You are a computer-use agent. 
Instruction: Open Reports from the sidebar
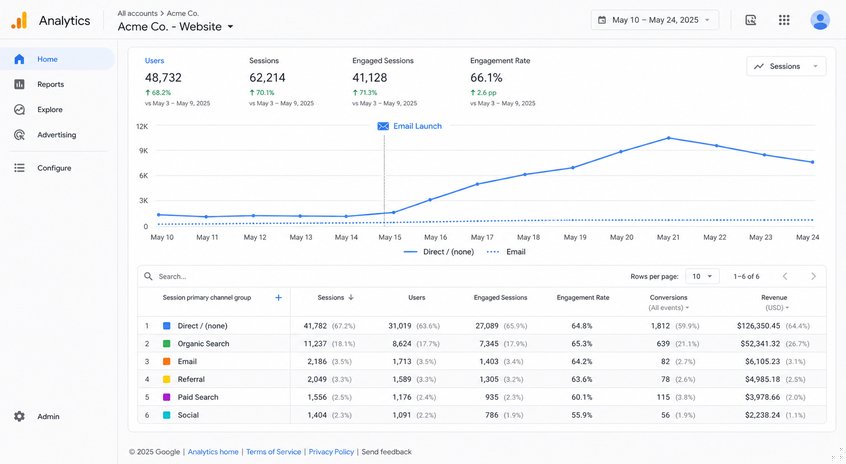(50, 84)
